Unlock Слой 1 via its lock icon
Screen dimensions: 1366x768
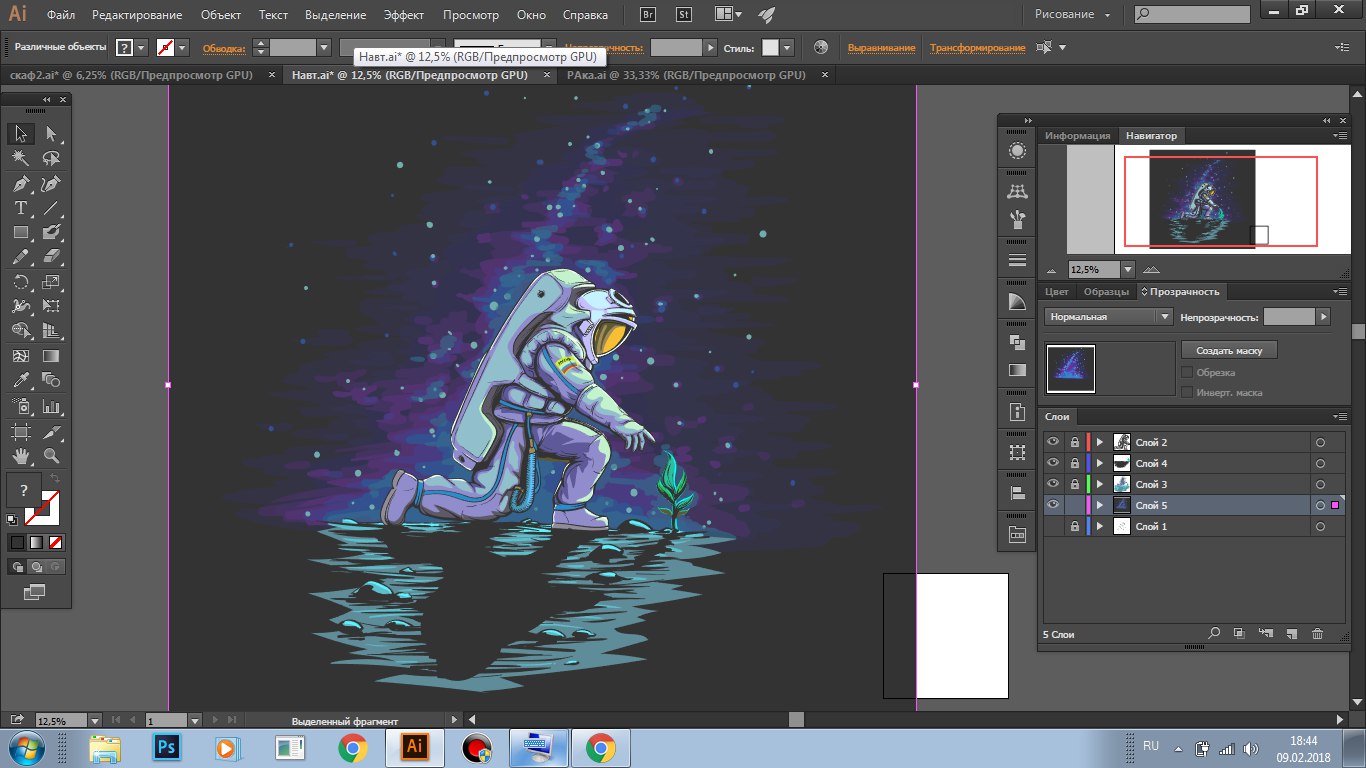click(x=1074, y=526)
